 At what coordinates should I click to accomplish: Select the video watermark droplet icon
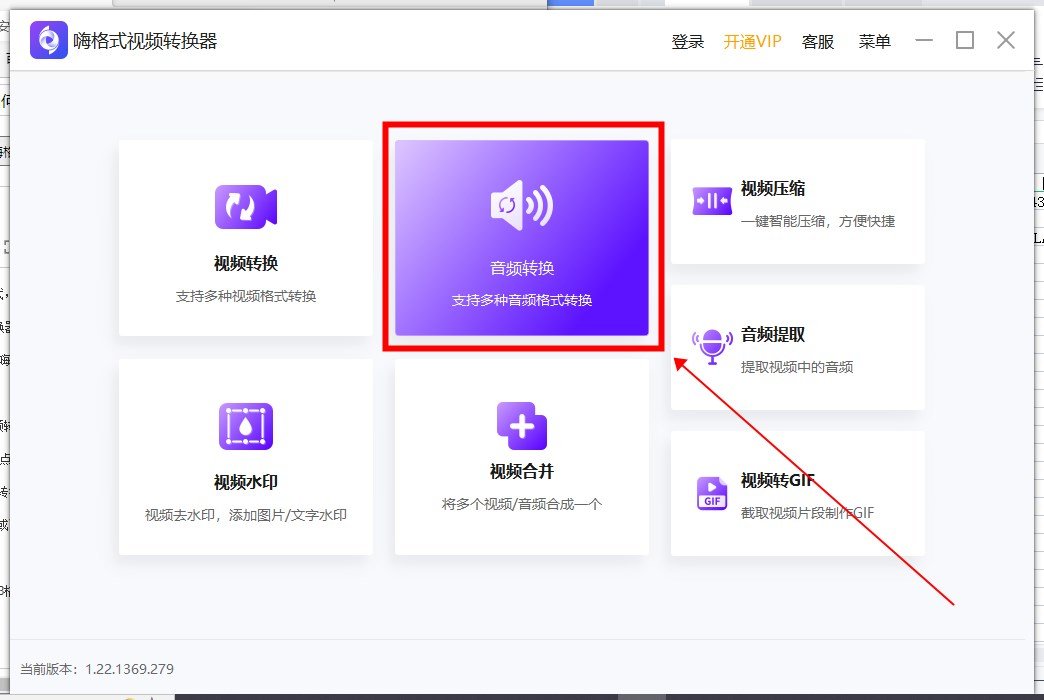244,424
